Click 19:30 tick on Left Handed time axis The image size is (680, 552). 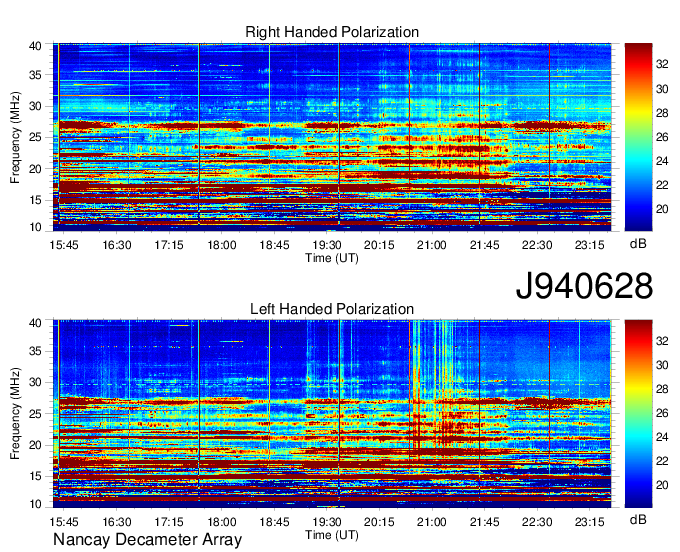[327, 522]
